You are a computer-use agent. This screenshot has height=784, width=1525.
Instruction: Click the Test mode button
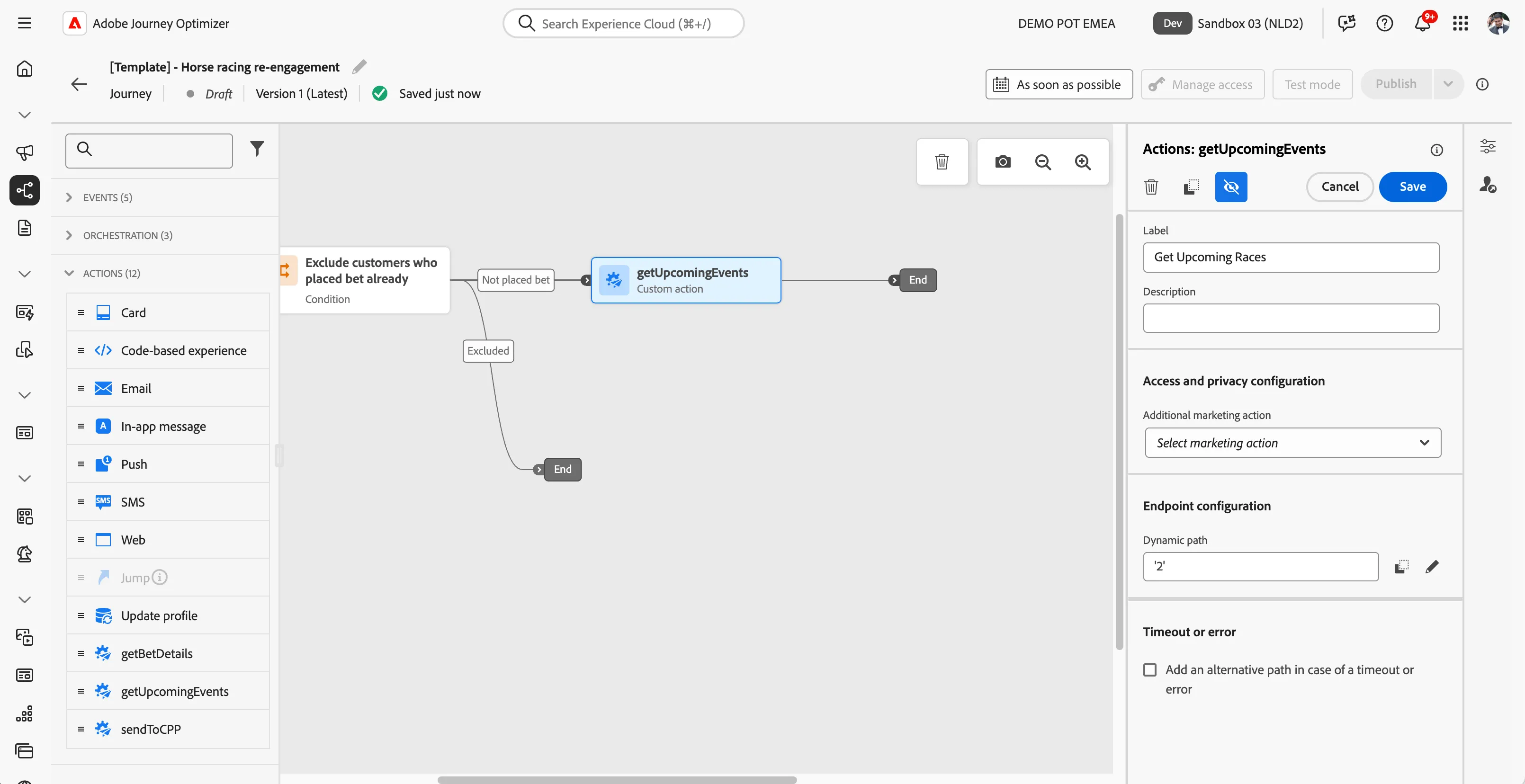1312,84
